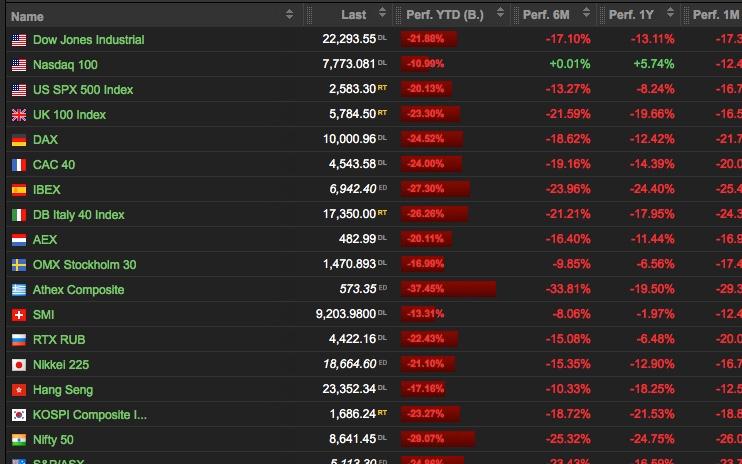
Task: Click the Athex Composite YTD performance bar
Action: pos(449,290)
